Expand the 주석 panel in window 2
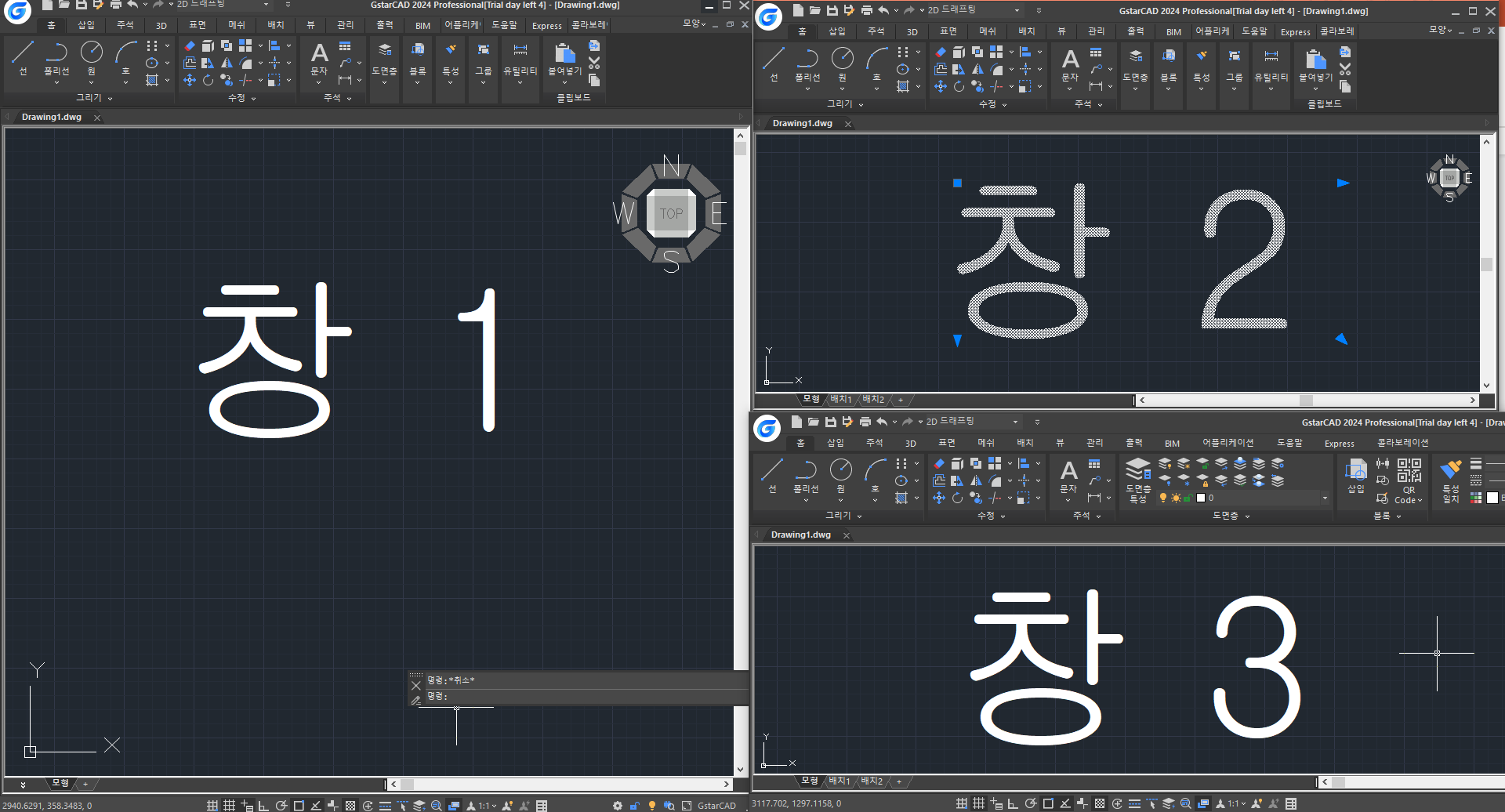This screenshot has width=1505, height=812. tap(1089, 103)
